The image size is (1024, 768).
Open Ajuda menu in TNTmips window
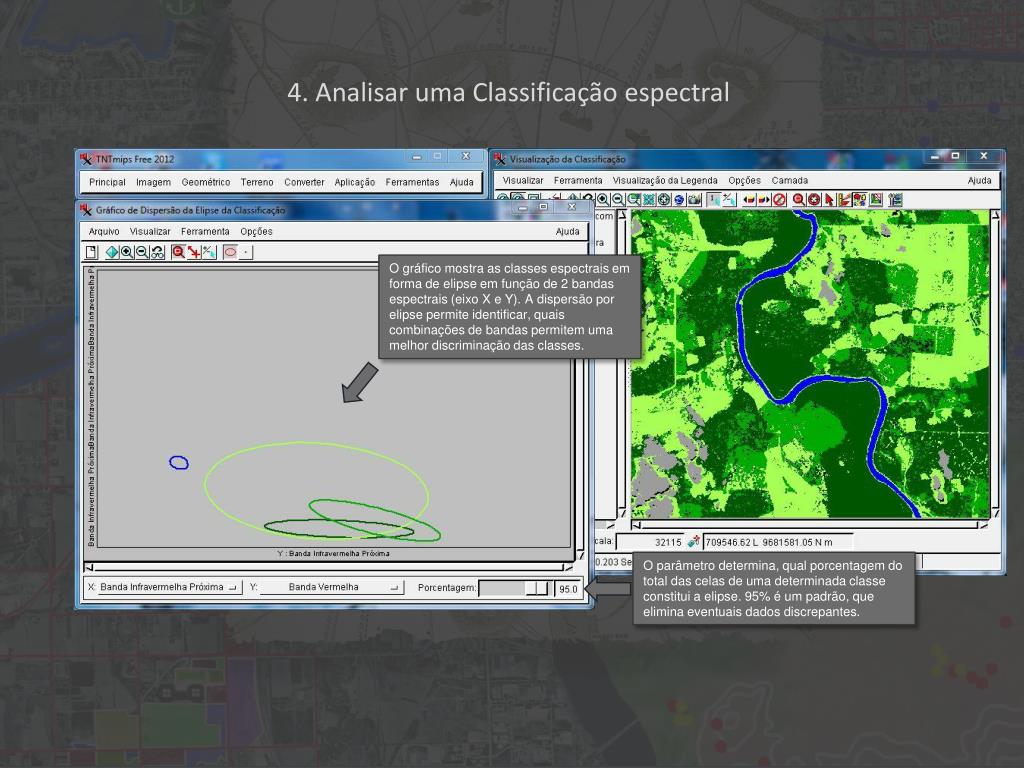pos(462,182)
